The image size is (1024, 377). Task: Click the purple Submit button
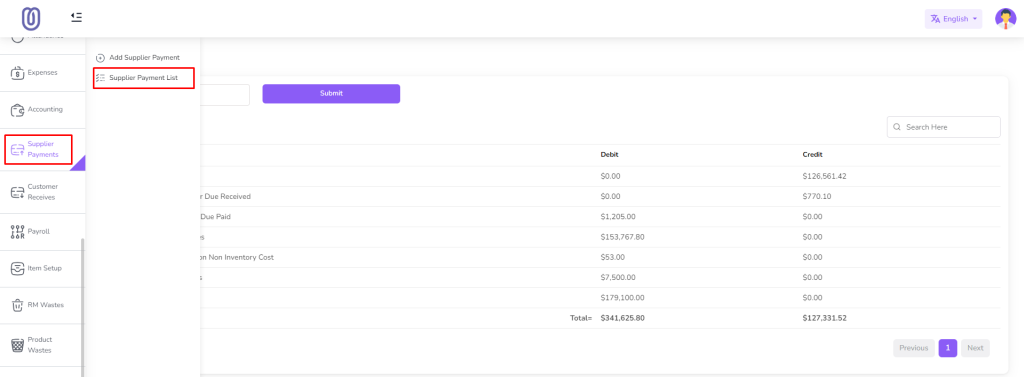point(331,93)
